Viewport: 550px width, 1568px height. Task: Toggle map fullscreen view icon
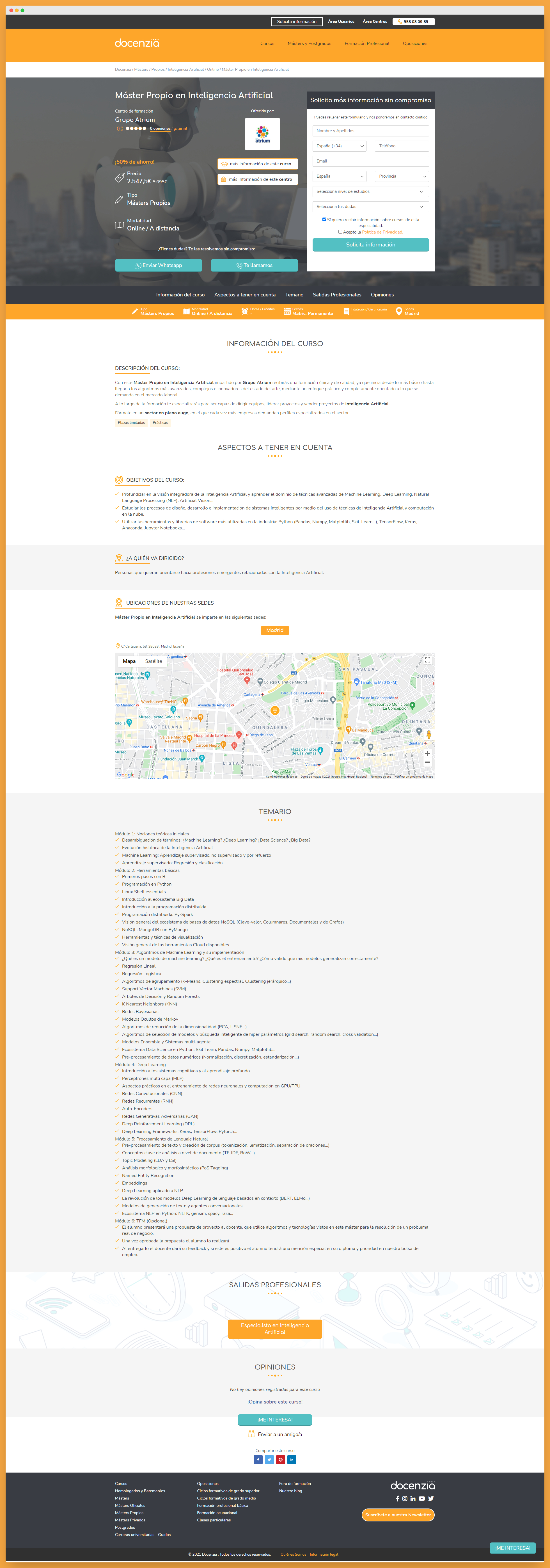(428, 660)
